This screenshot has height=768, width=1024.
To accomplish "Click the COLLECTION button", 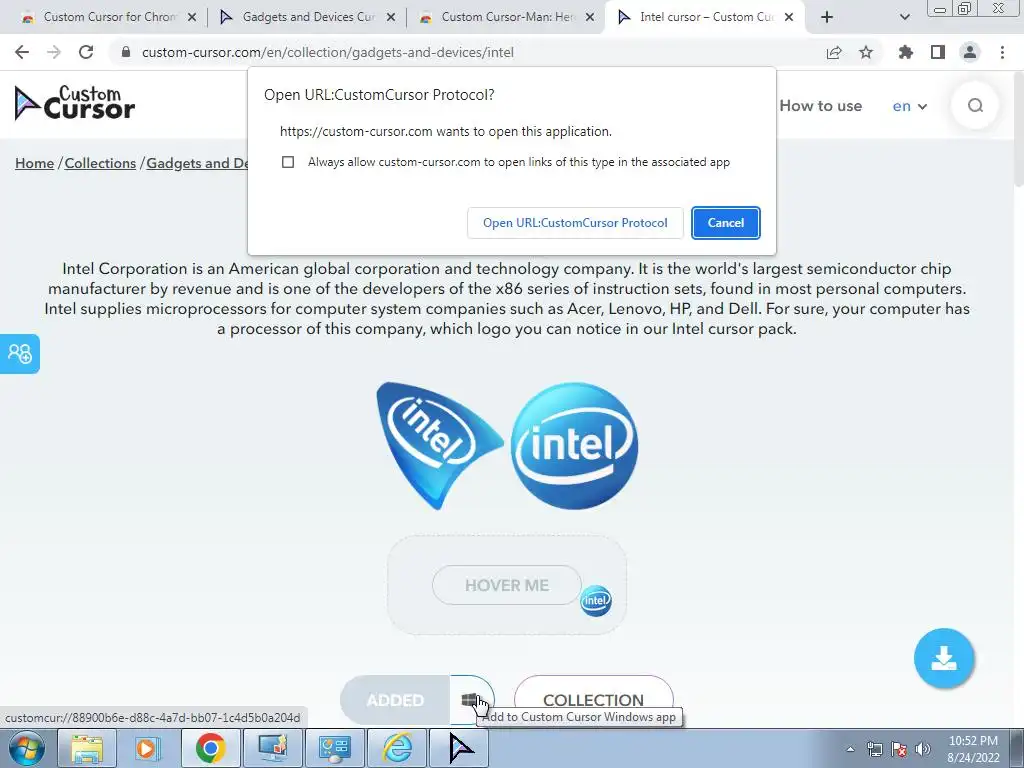I will pos(594,700).
